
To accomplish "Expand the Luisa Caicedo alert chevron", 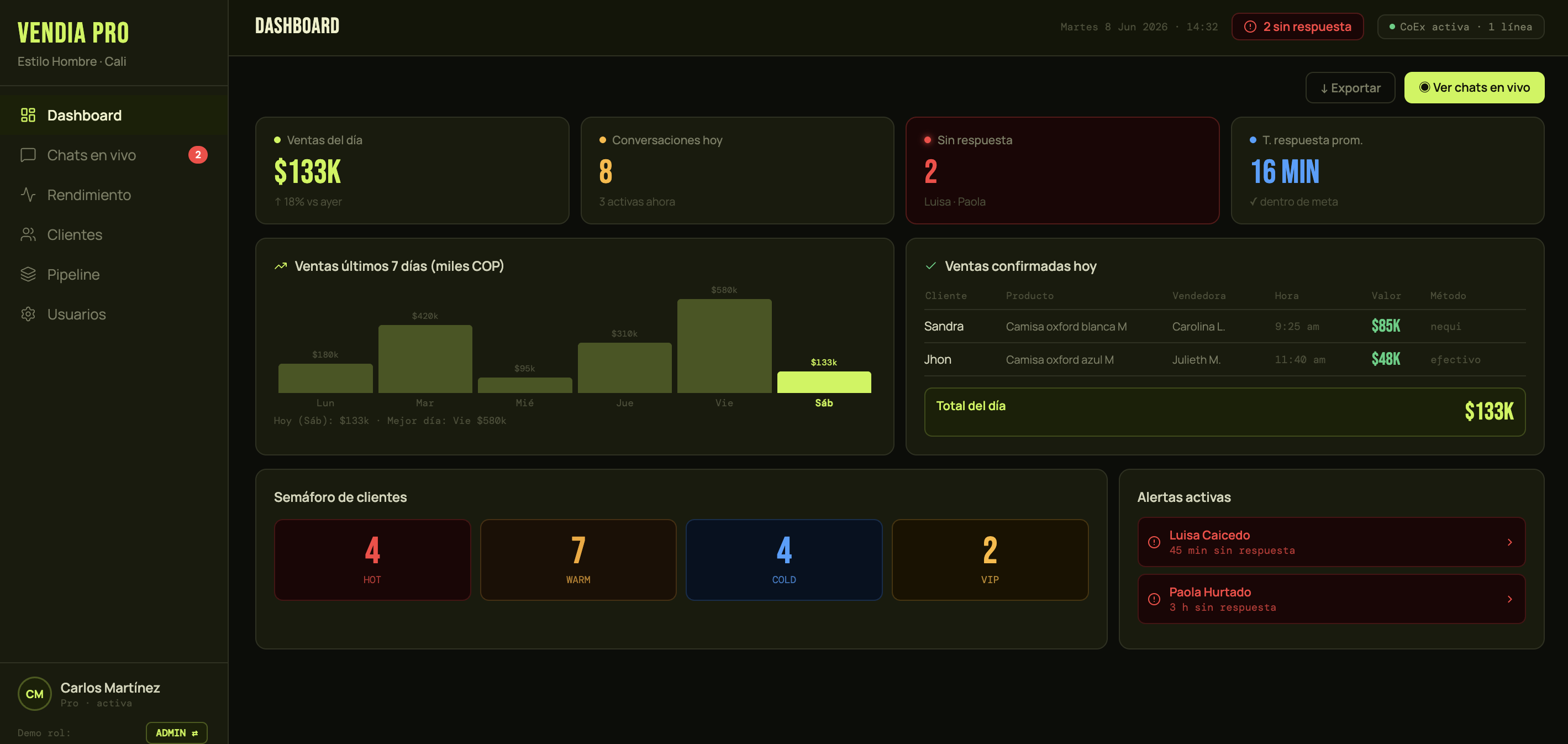I will [x=1509, y=542].
